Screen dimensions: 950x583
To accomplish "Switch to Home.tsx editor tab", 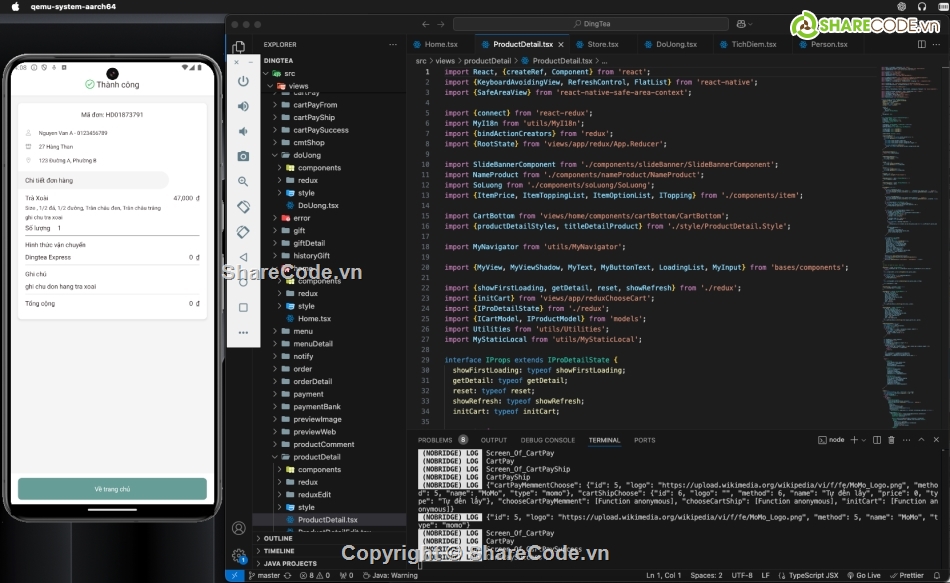I will pos(440,44).
